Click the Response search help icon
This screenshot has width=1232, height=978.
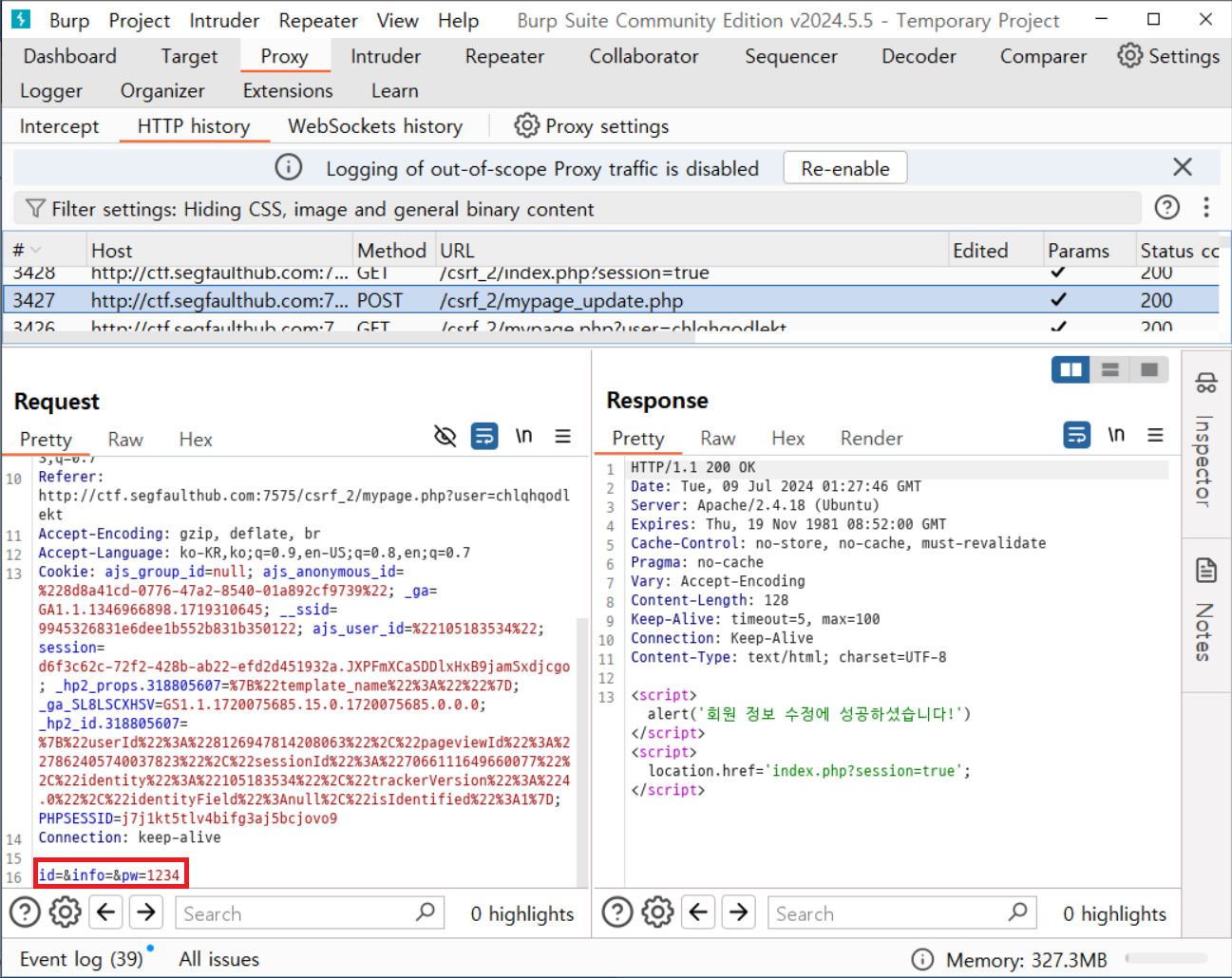(x=617, y=912)
